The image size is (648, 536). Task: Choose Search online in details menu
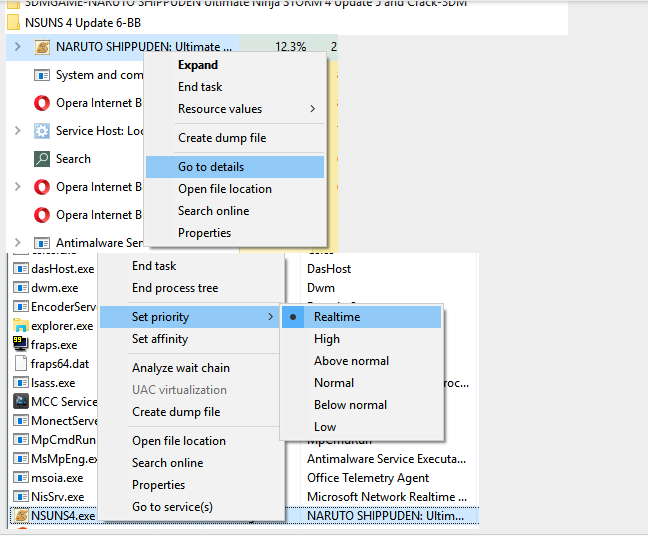pyautogui.click(x=190, y=463)
